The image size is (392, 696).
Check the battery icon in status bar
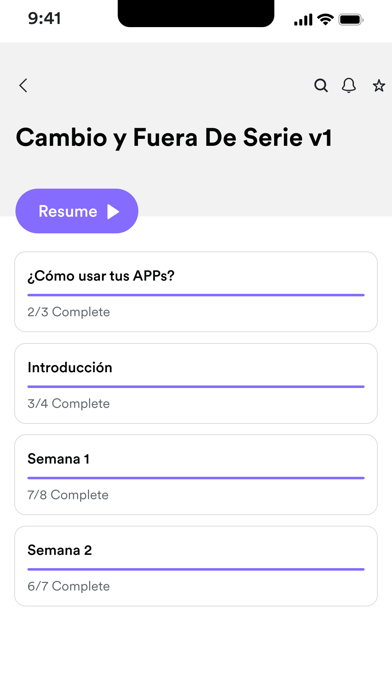click(x=351, y=20)
